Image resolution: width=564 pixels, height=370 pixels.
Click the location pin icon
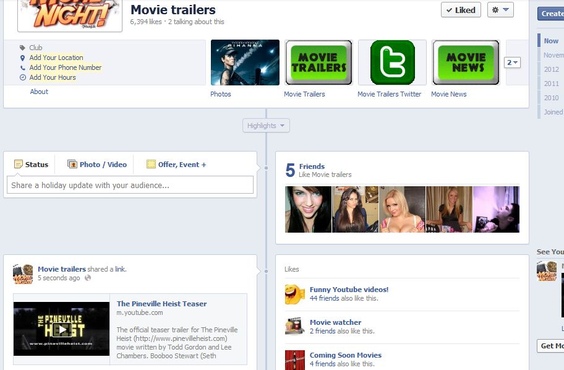click(x=22, y=58)
